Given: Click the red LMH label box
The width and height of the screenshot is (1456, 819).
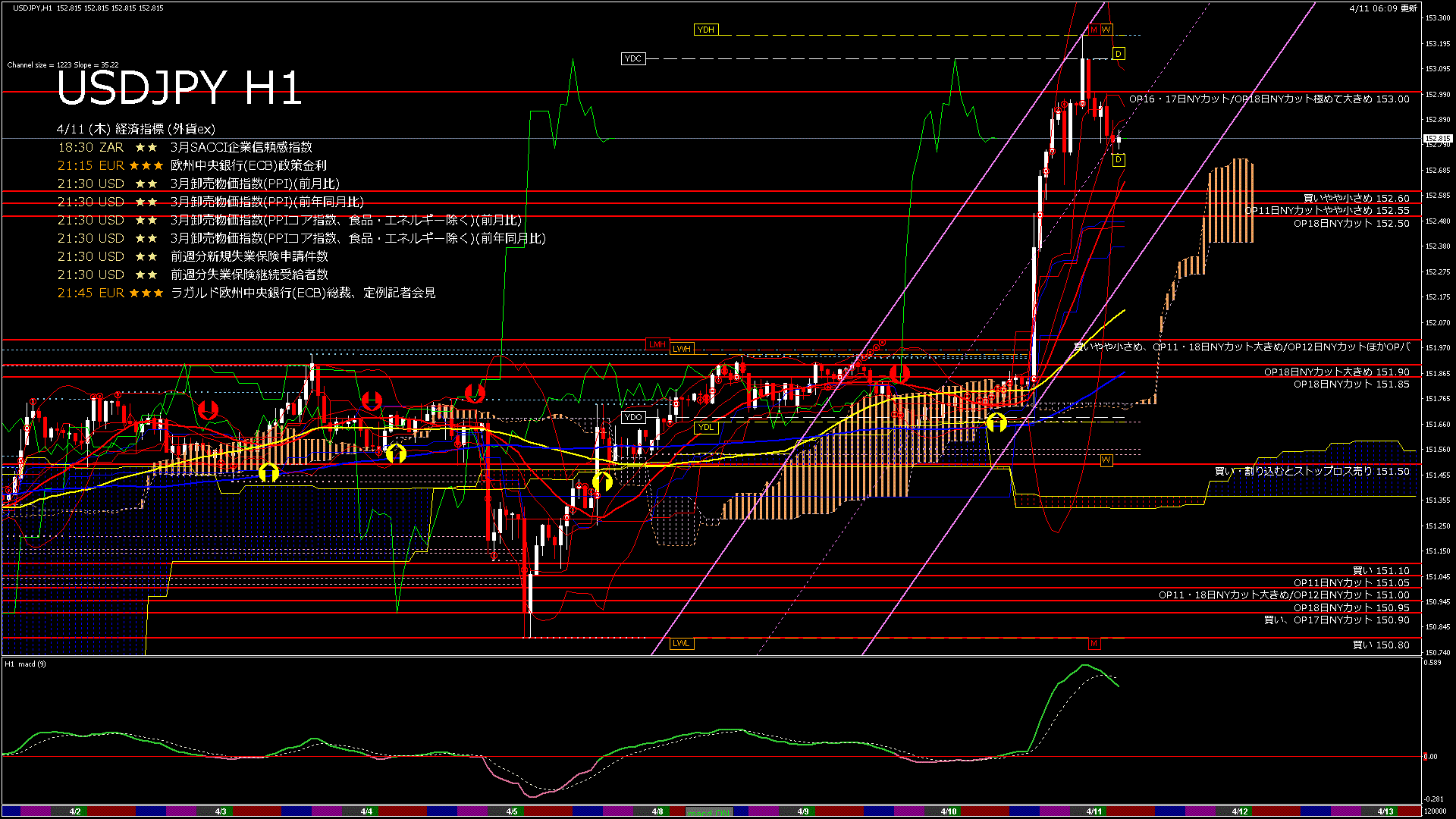Looking at the screenshot, I should tap(657, 344).
